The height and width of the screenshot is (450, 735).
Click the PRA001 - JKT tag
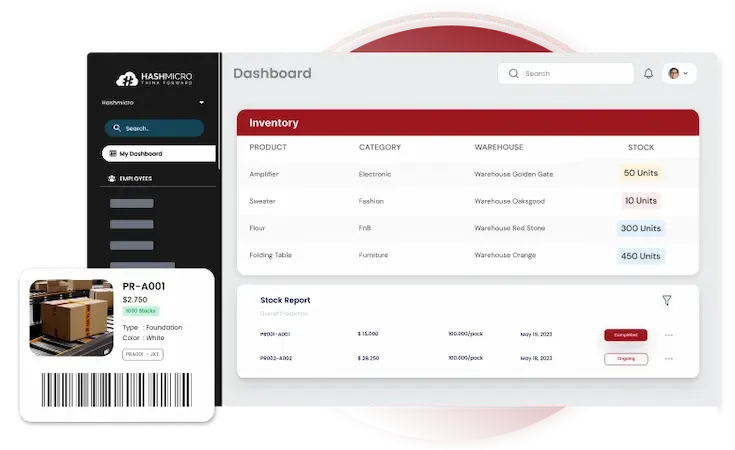pos(142,354)
